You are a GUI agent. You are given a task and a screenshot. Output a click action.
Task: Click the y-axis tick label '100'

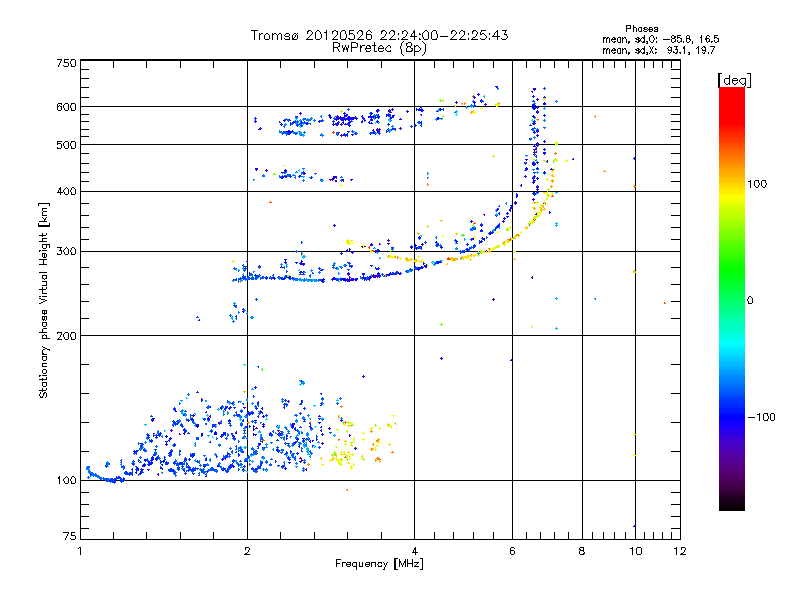(67, 481)
